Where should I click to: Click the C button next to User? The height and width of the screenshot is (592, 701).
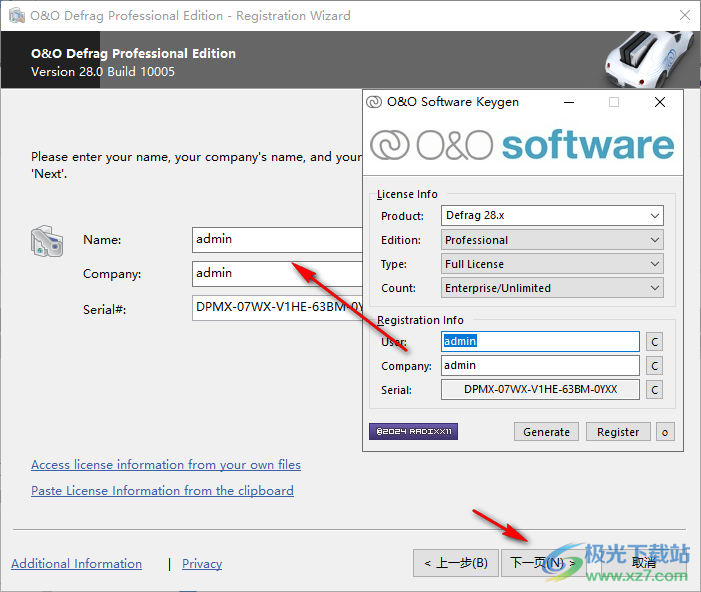pos(655,342)
